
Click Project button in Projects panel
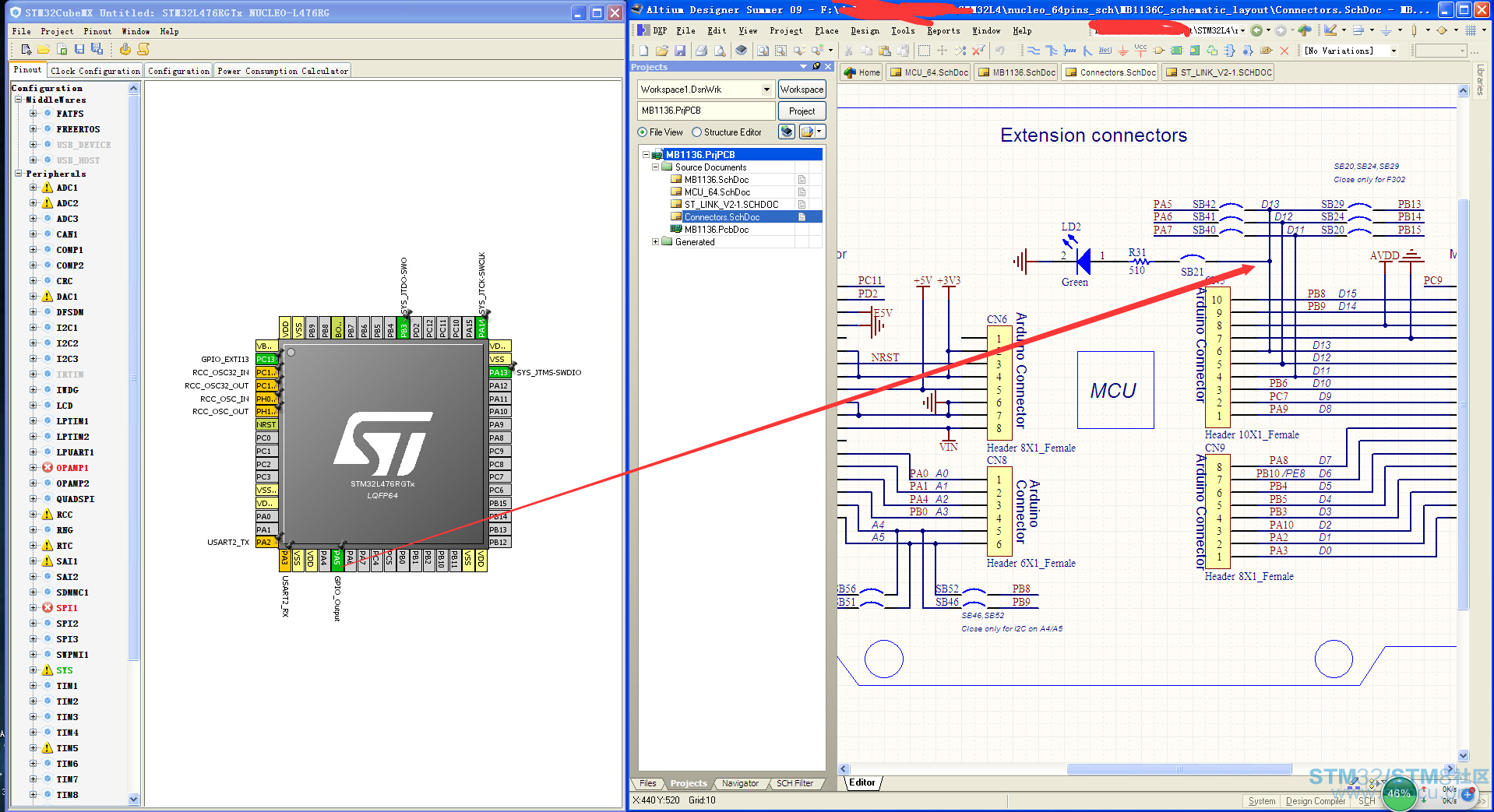pos(802,111)
